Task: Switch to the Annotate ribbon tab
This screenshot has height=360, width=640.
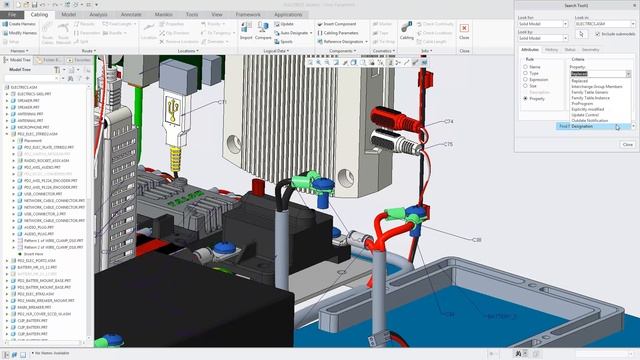Action: coord(131,15)
